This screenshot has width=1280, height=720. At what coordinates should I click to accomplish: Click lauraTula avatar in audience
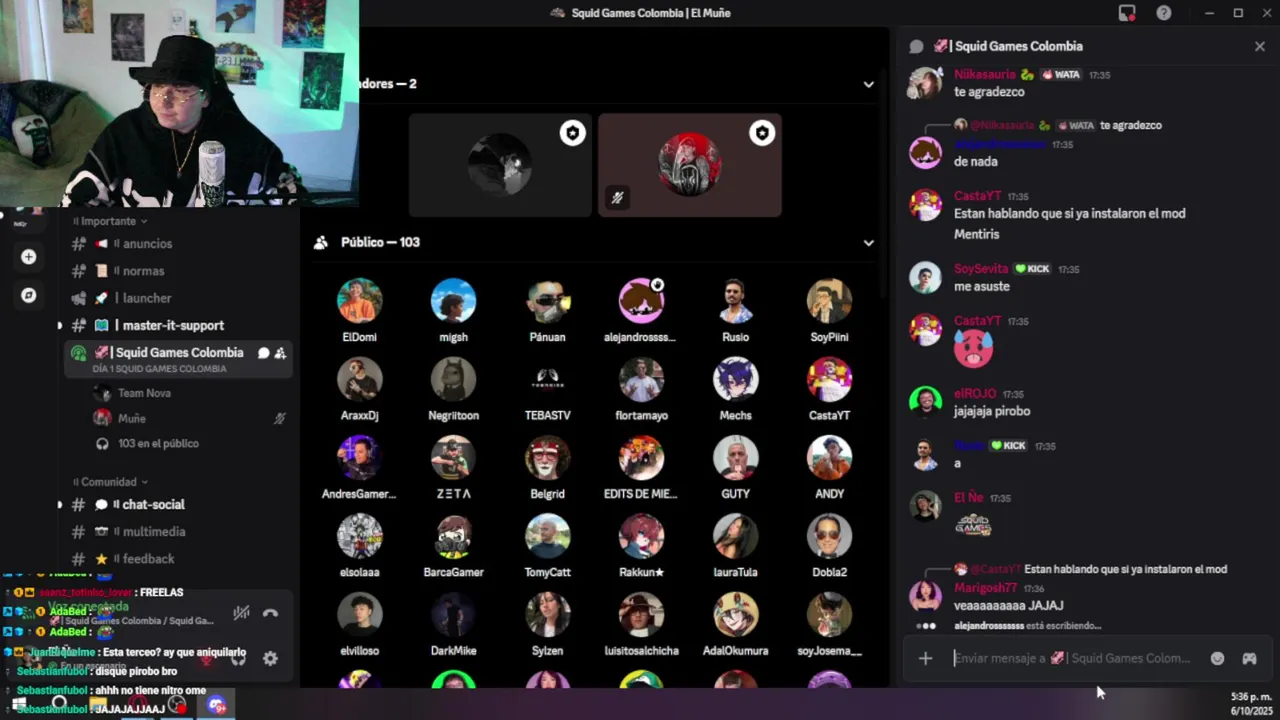pos(735,536)
